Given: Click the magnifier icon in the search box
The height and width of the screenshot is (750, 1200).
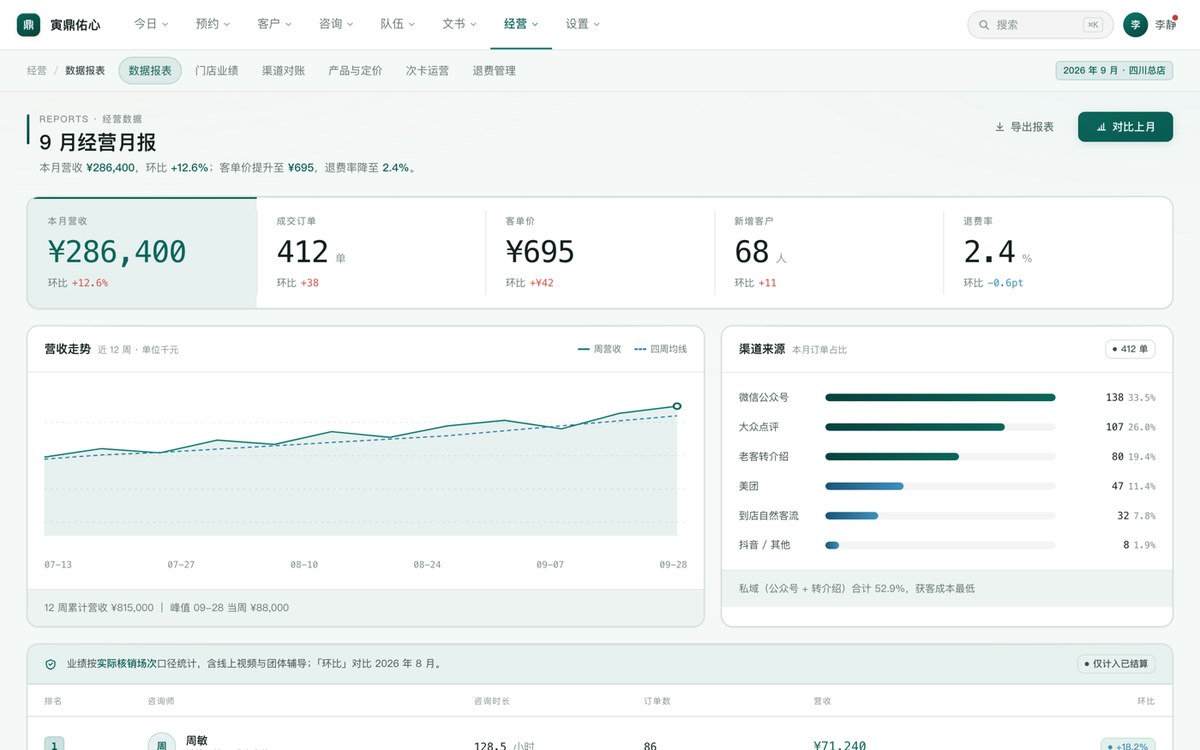Looking at the screenshot, I should [984, 25].
